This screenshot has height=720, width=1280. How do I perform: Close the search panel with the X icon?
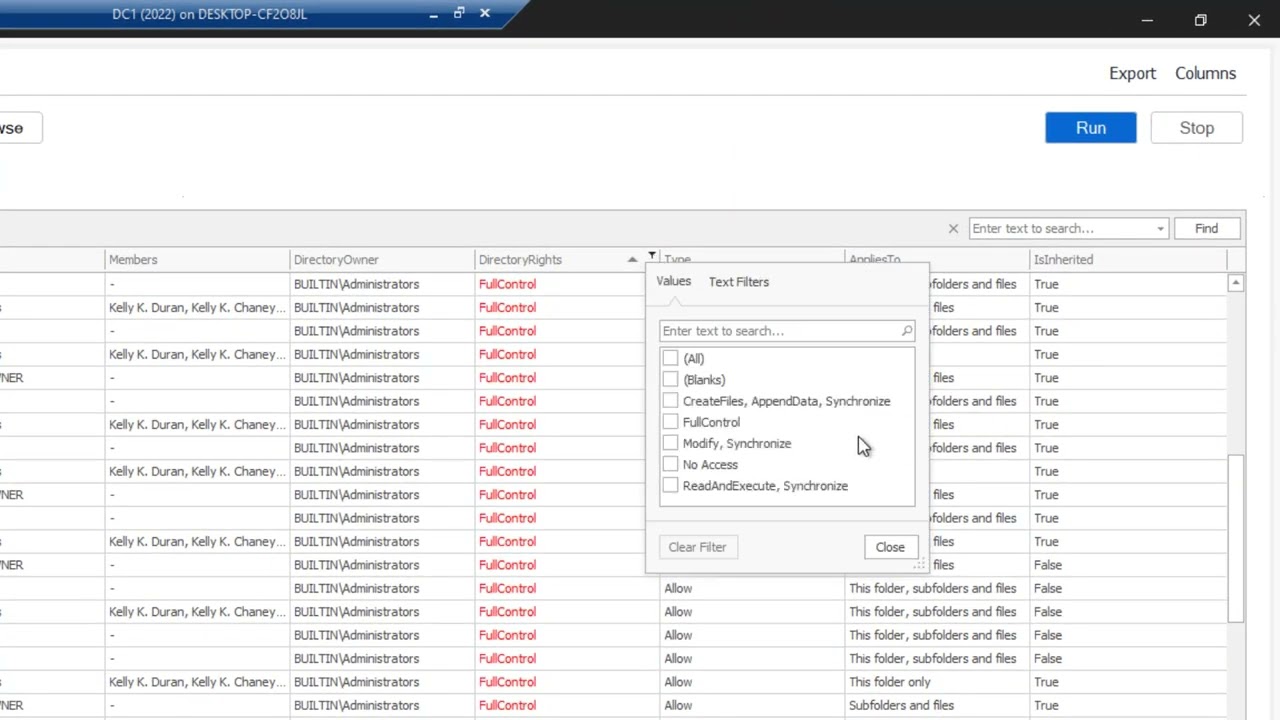click(x=953, y=229)
